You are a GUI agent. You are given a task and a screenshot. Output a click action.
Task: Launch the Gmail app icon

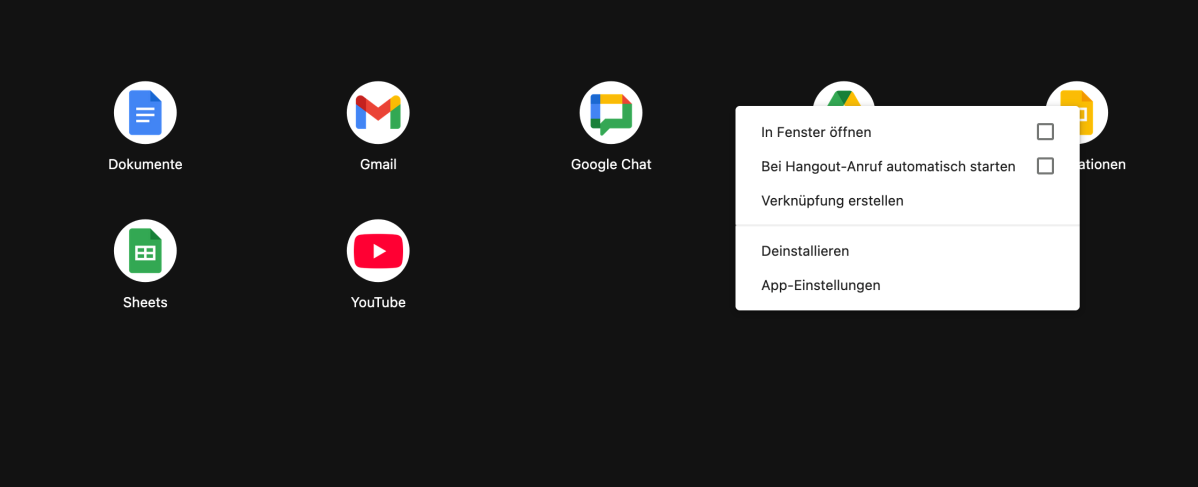click(x=378, y=113)
